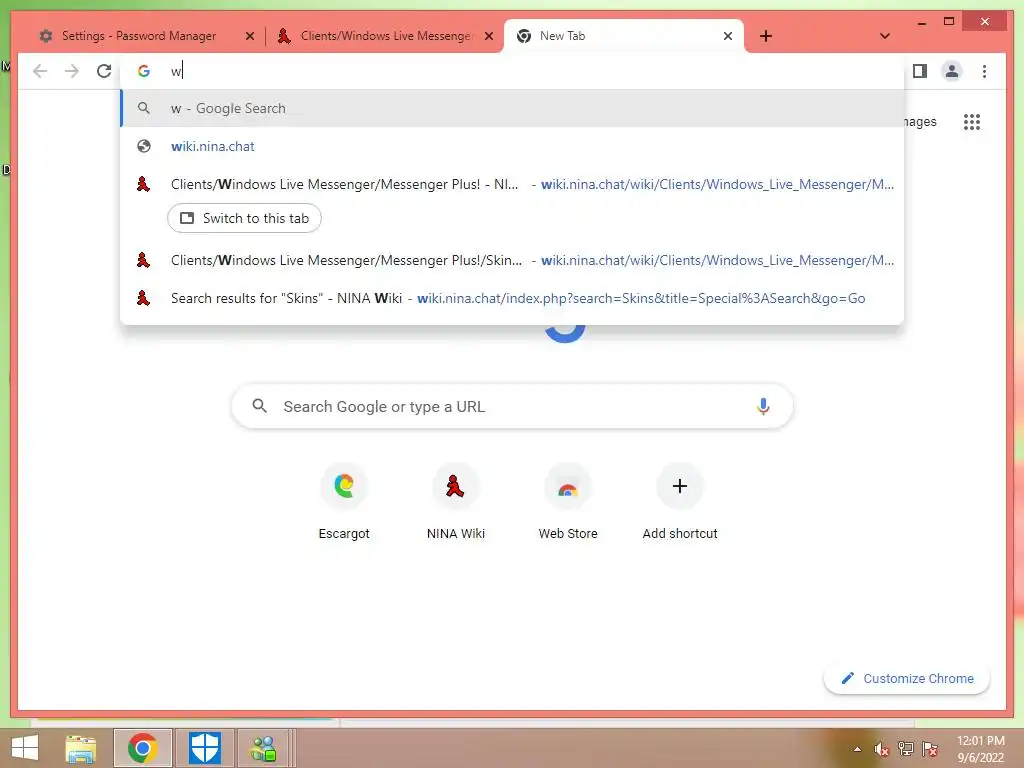Open Messenger icon in taskbar

coord(264,748)
